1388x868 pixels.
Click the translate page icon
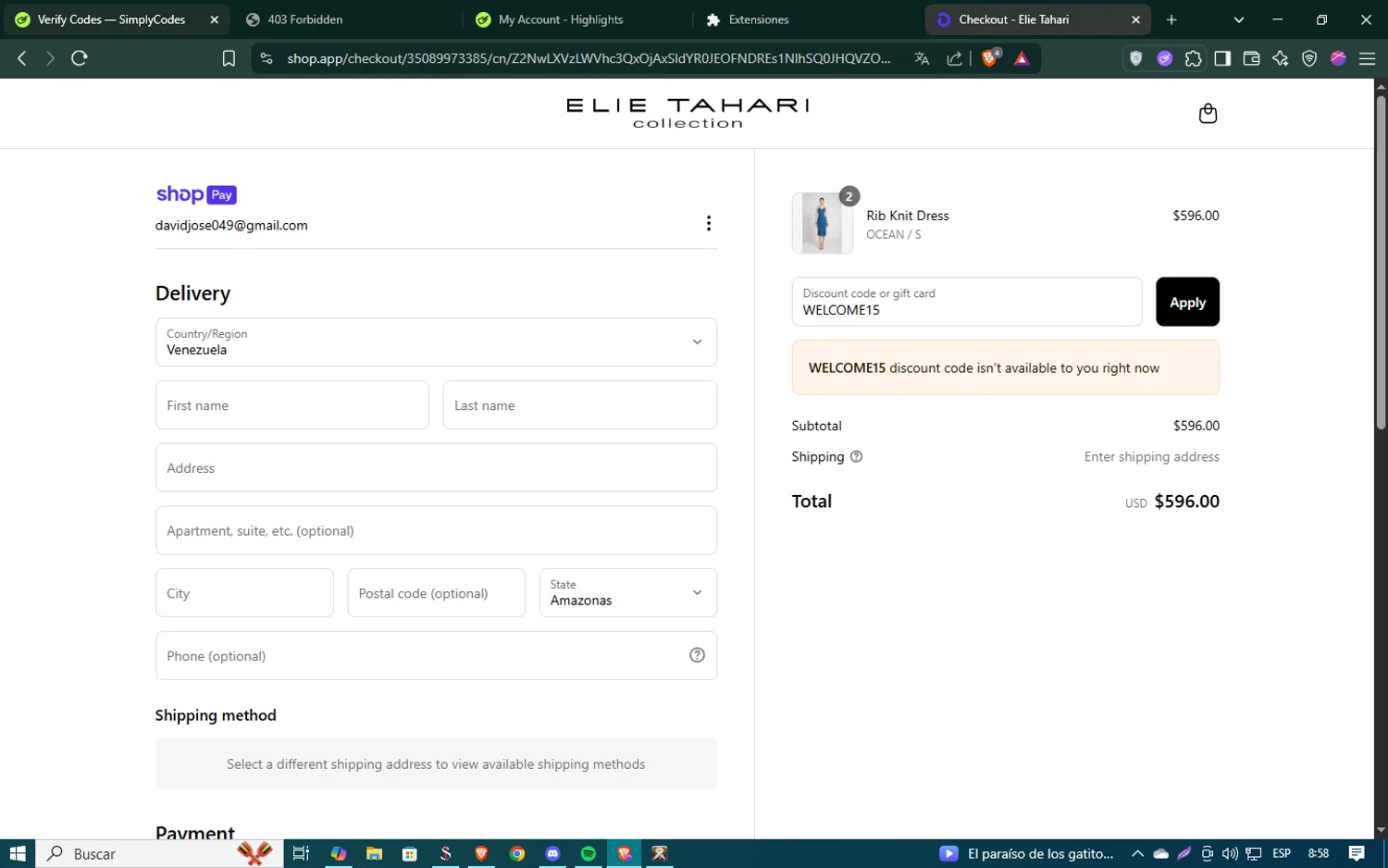pos(922,58)
